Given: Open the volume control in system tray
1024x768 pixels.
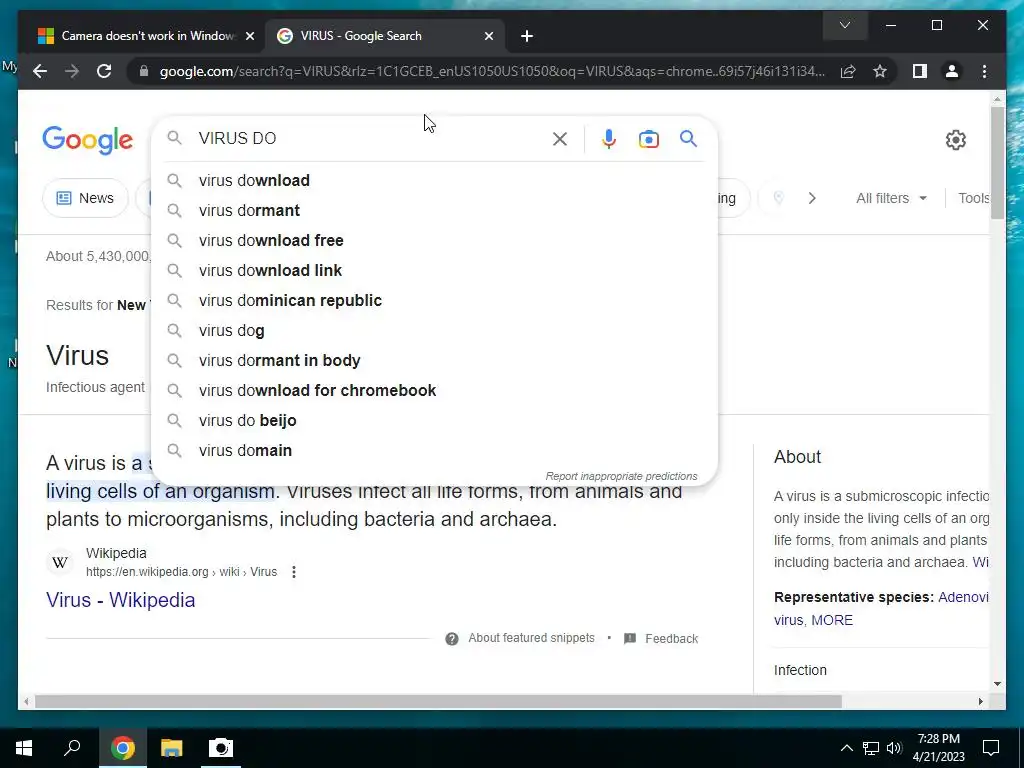Looking at the screenshot, I should coord(895,748).
